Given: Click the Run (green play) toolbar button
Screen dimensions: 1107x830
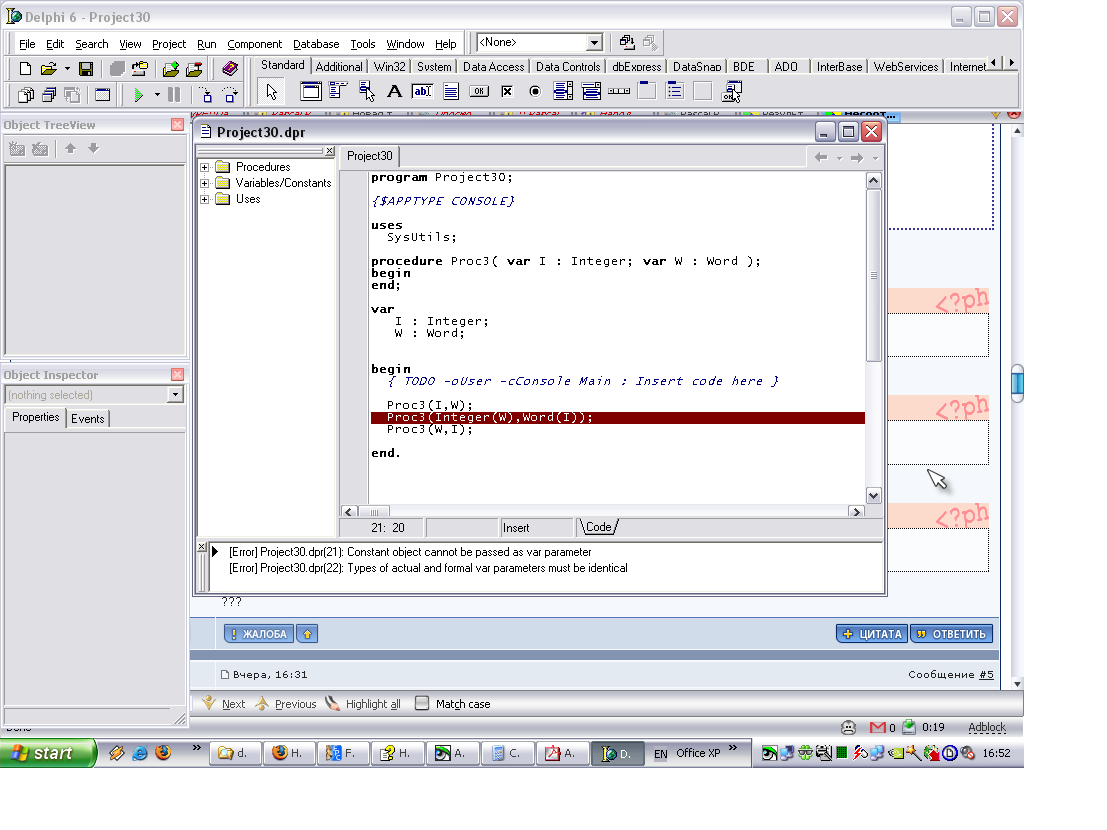Looking at the screenshot, I should [x=139, y=95].
